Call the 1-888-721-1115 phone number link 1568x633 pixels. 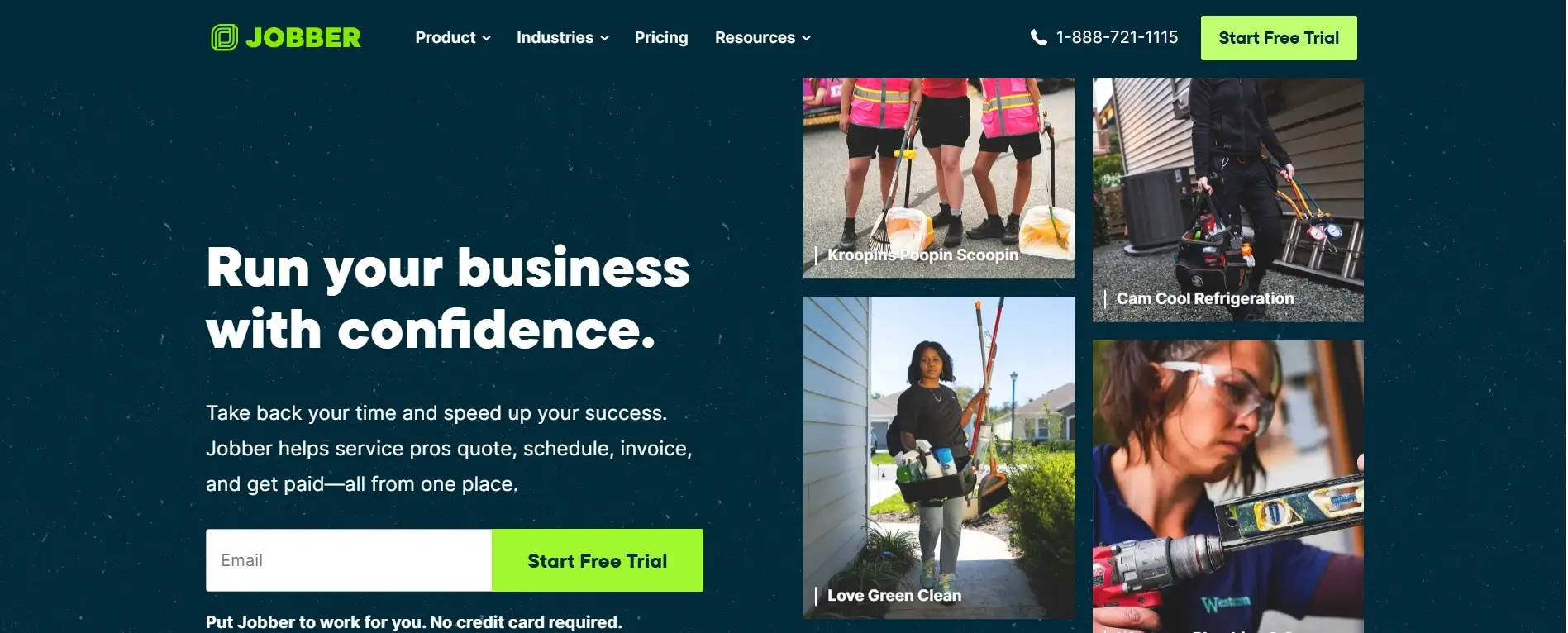[x=1117, y=37]
